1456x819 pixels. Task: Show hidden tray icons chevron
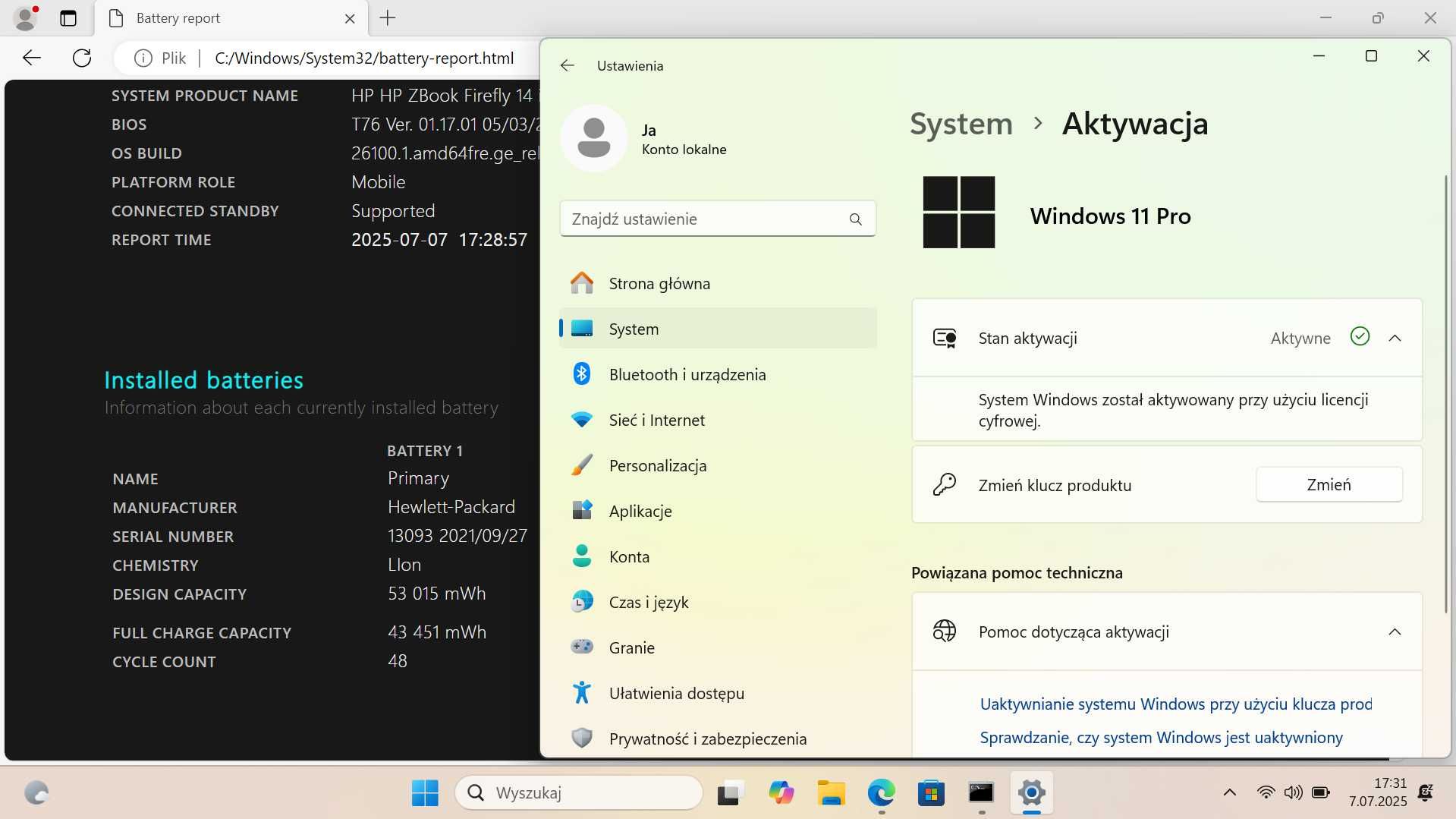tap(1230, 793)
